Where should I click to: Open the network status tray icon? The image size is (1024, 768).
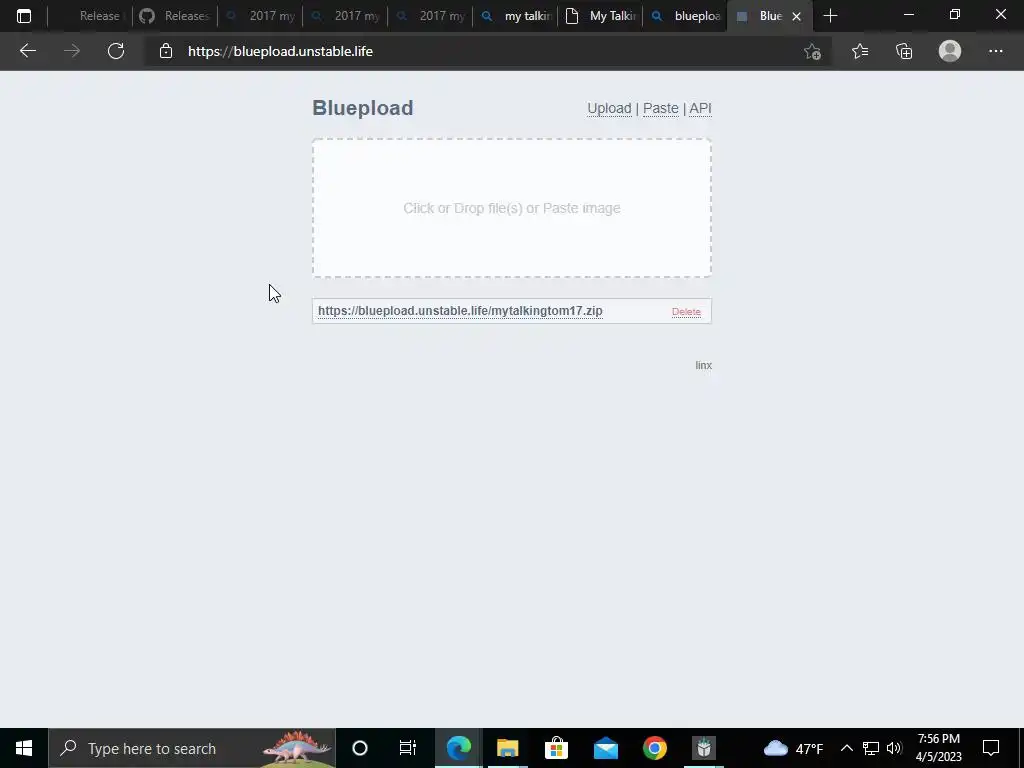coord(870,748)
